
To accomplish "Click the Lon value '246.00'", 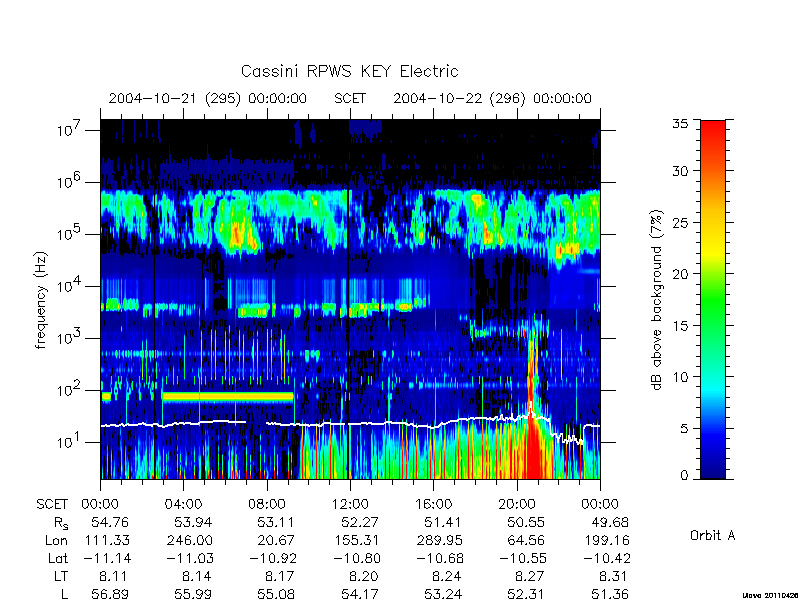I will (x=189, y=540).
